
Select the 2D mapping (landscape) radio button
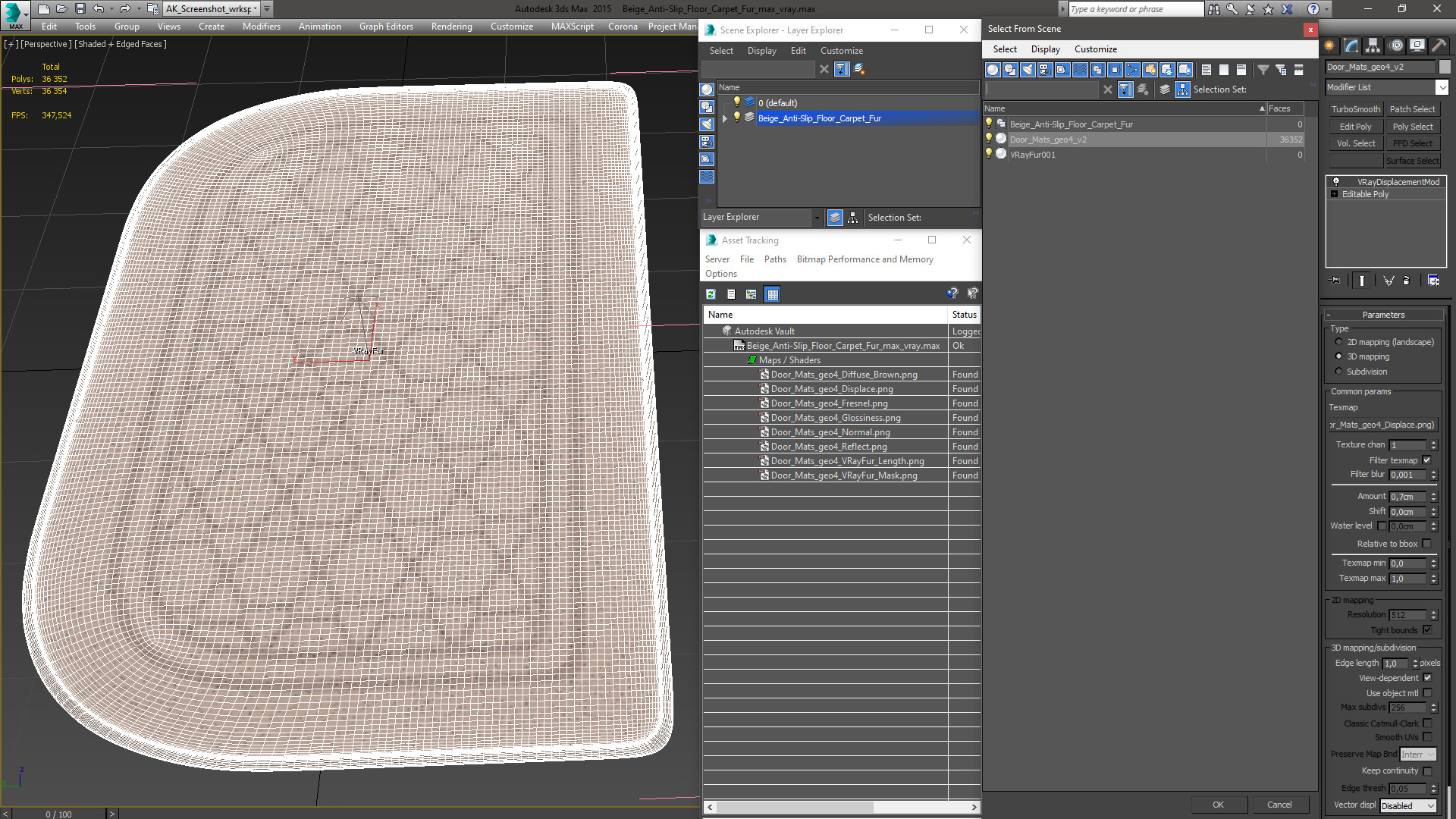1338,342
